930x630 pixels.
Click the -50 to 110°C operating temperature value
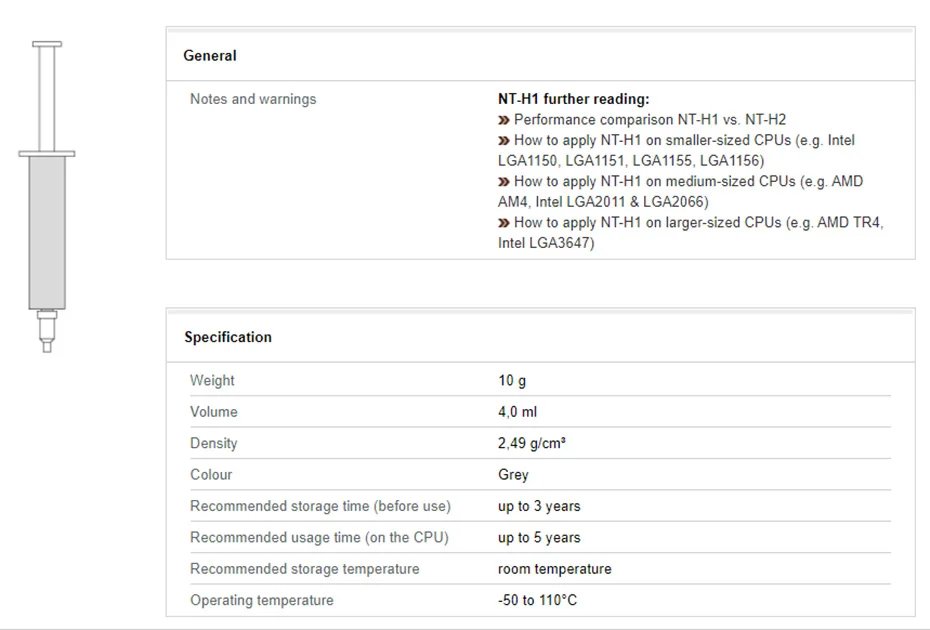[537, 600]
